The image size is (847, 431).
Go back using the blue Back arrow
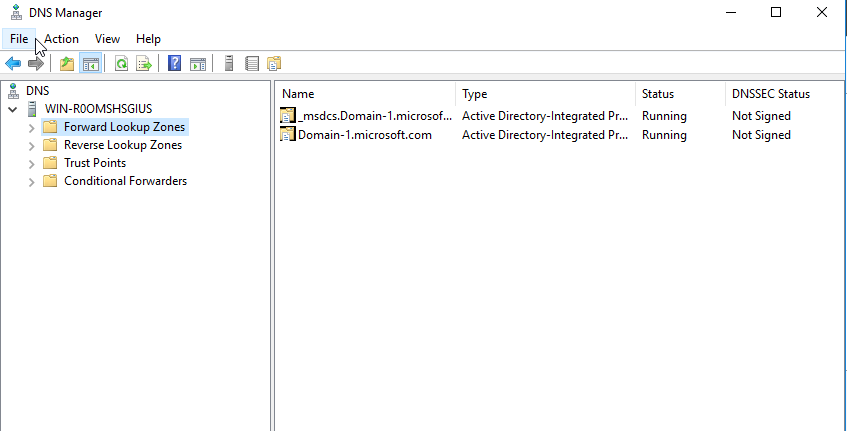coord(13,64)
